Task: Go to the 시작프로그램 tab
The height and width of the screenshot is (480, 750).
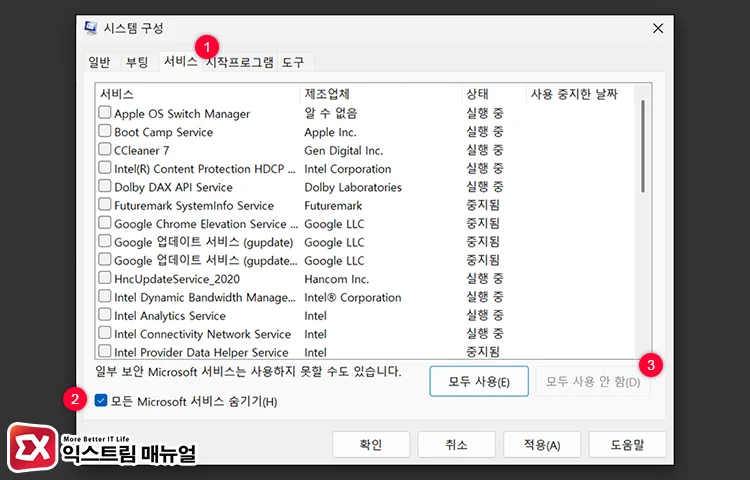Action: (240, 62)
